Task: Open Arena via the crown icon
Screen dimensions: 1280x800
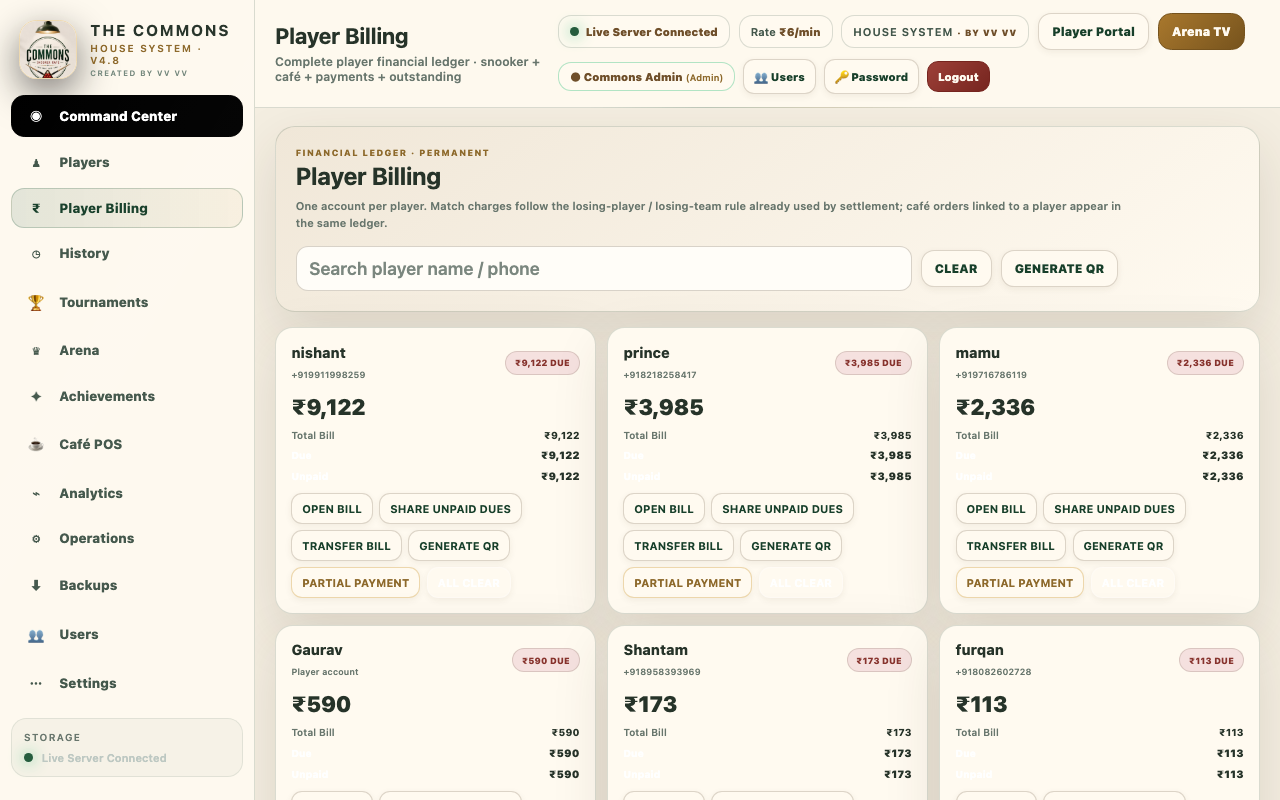Action: [36, 350]
